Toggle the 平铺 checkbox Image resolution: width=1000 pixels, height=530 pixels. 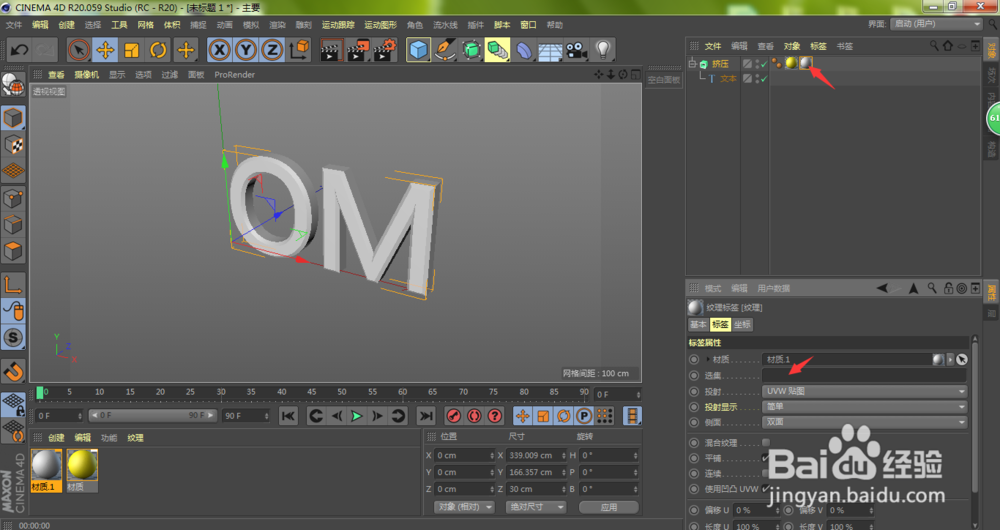pyautogui.click(x=766, y=458)
